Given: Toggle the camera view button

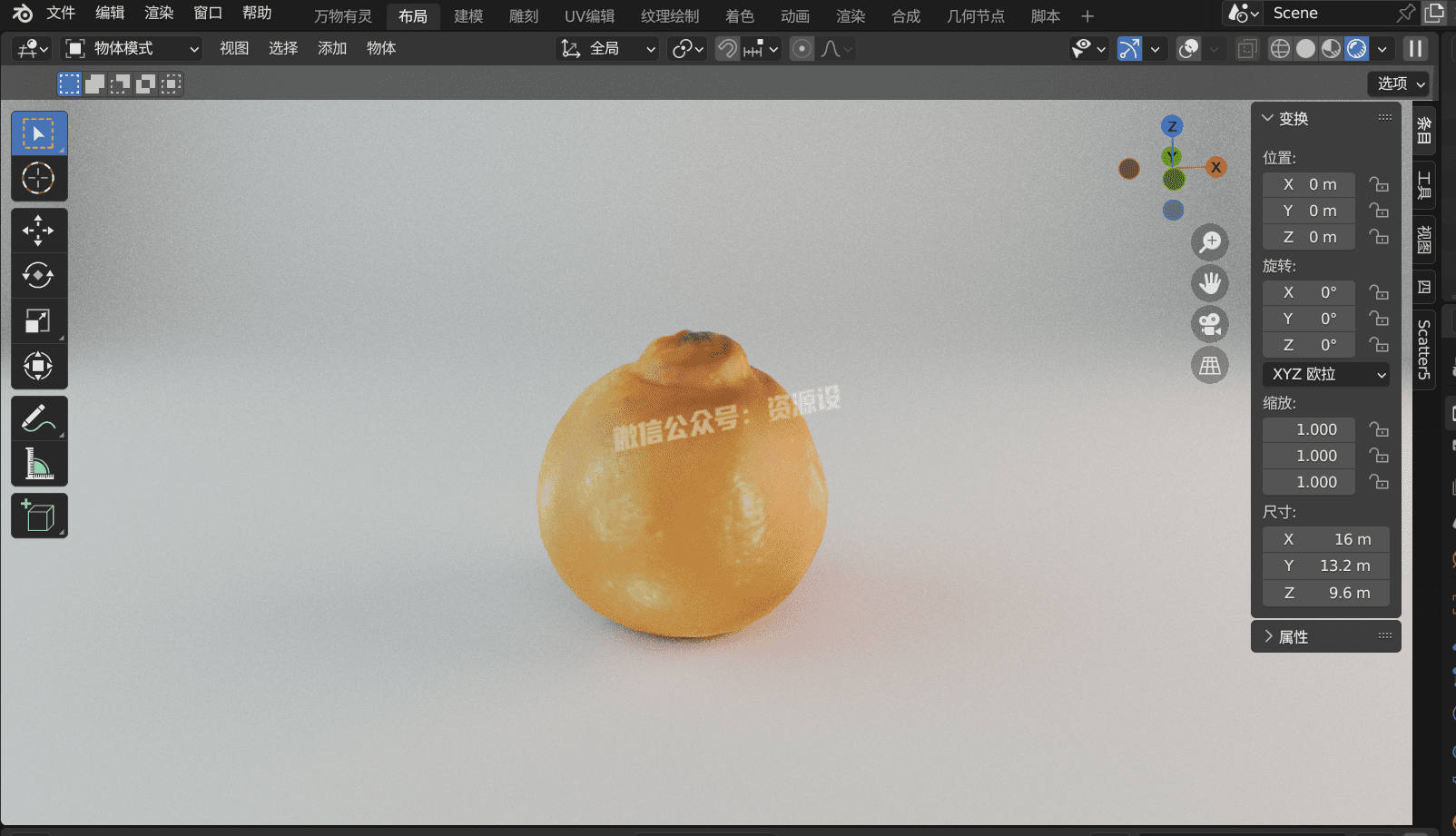Looking at the screenshot, I should point(1210,324).
